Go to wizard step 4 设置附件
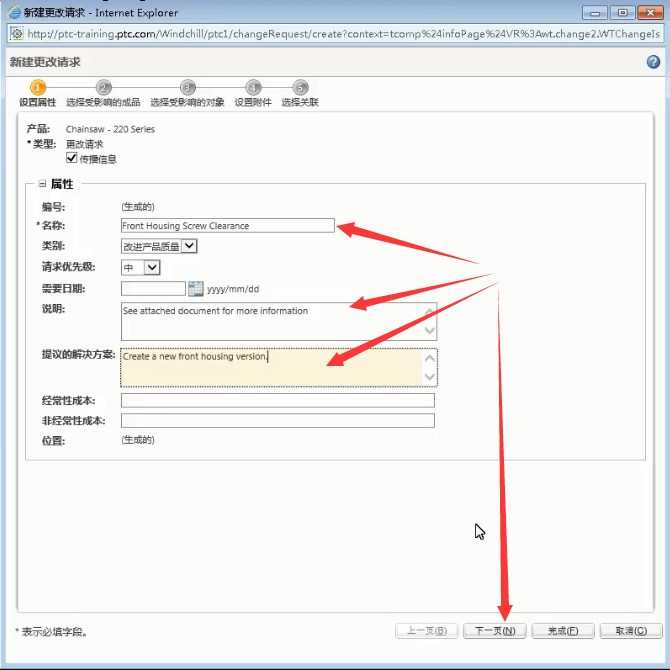The height and width of the screenshot is (670, 670). 253,88
